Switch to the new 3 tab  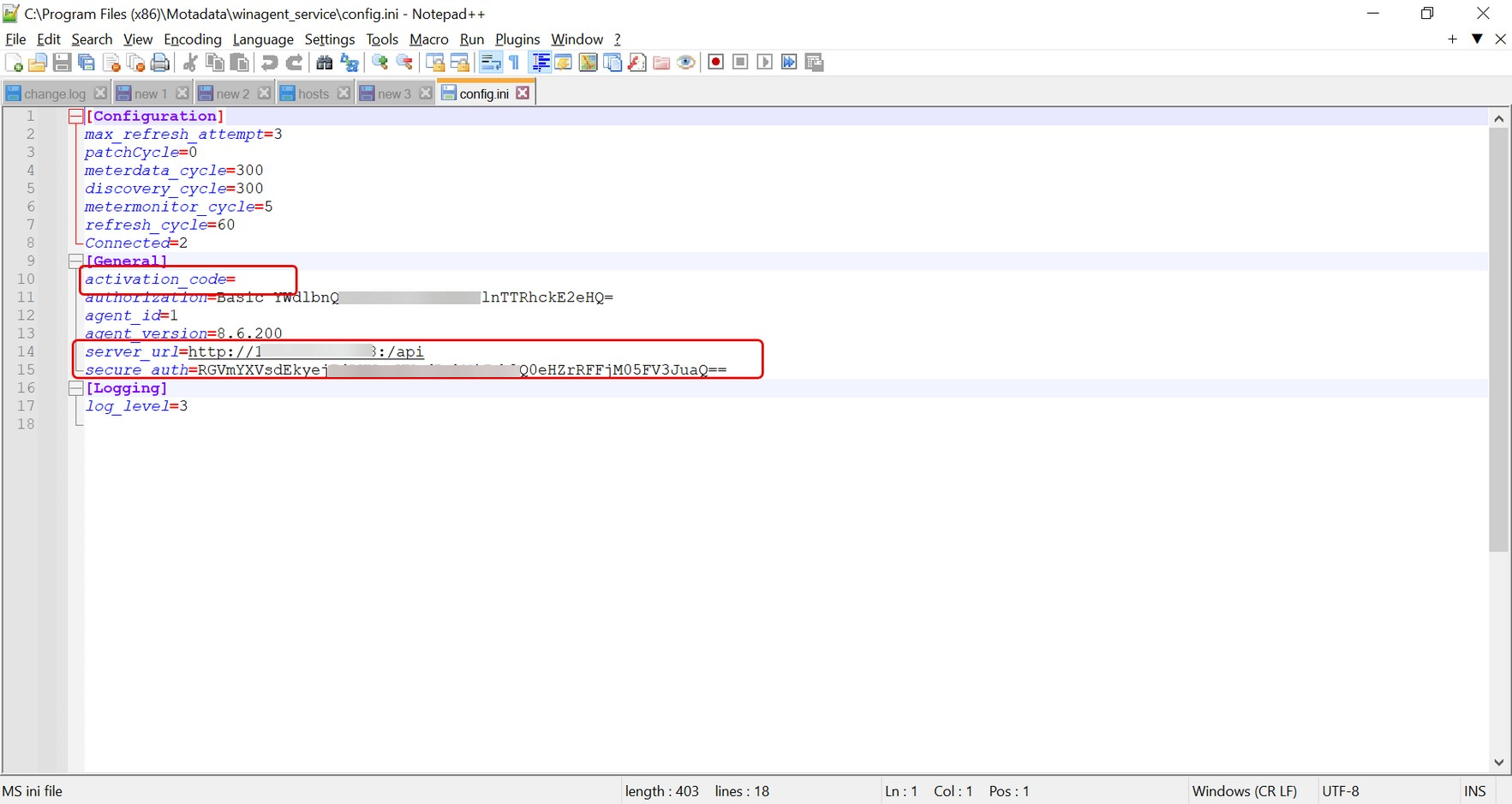point(394,93)
